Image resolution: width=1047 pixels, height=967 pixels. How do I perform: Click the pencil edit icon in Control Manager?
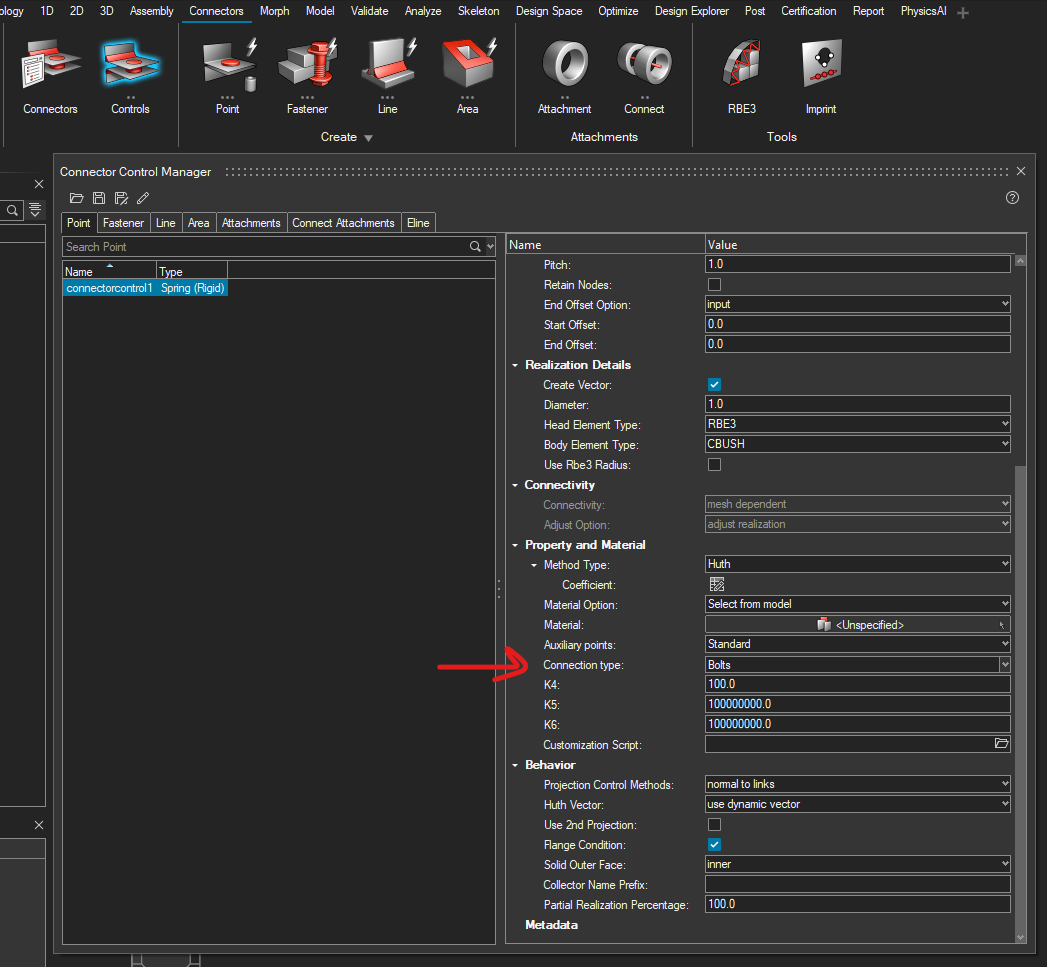143,198
